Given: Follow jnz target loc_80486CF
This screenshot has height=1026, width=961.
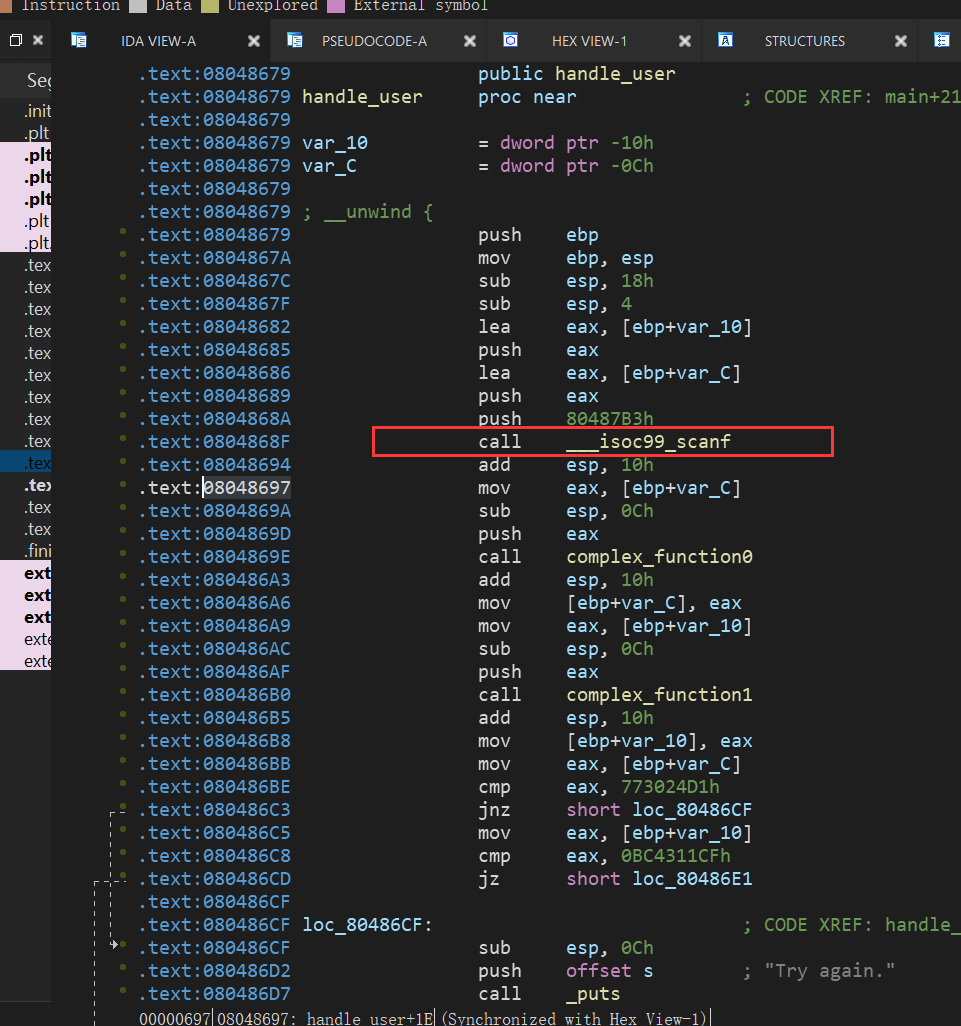Looking at the screenshot, I should click(692, 810).
